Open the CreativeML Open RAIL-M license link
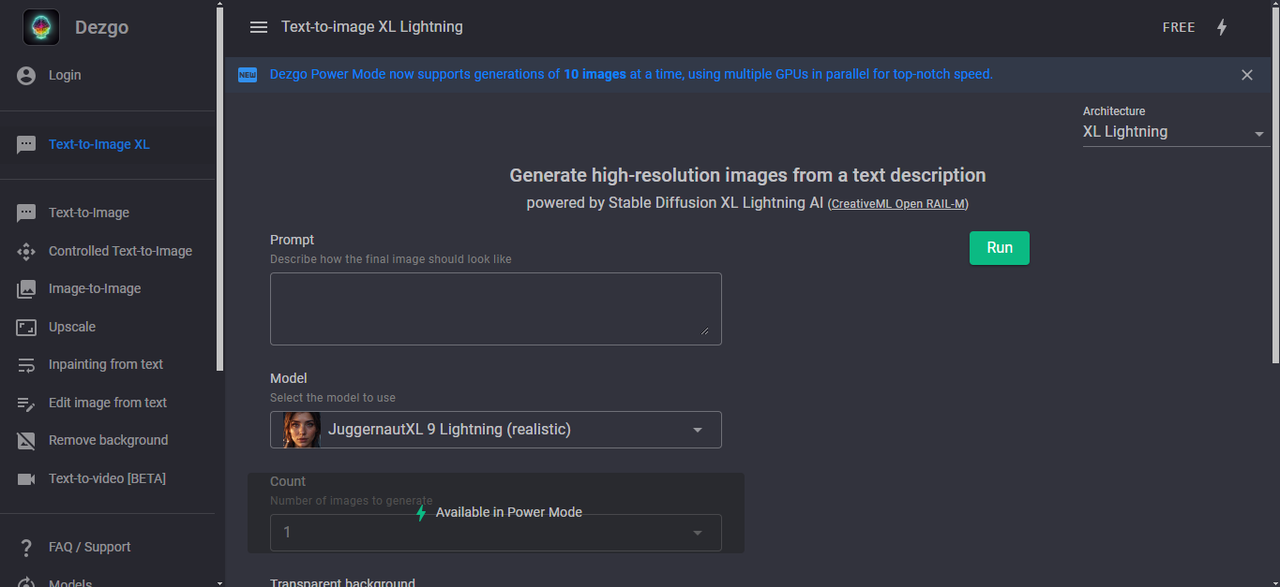This screenshot has height=587, width=1280. click(x=898, y=204)
